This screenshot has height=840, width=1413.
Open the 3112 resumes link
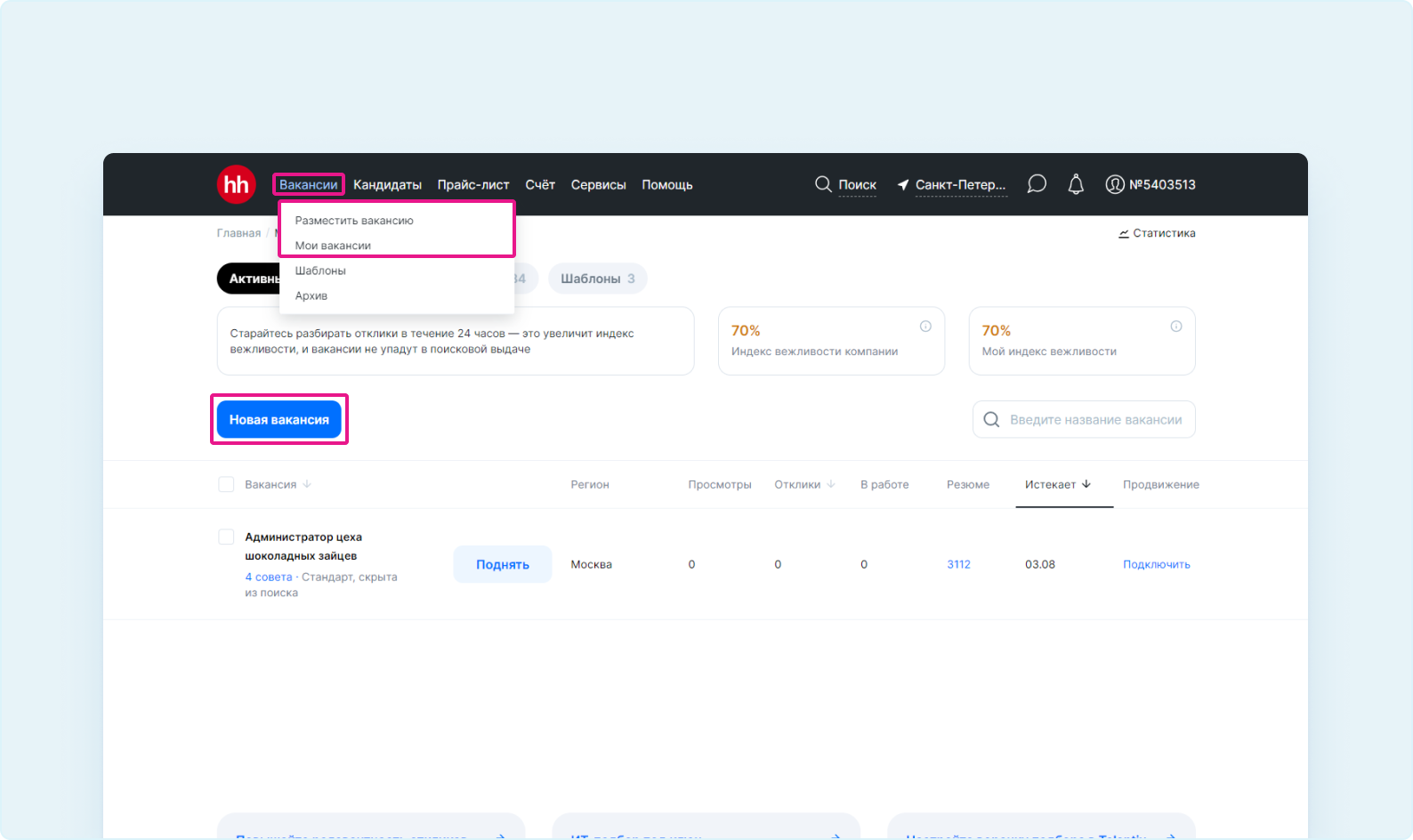click(x=958, y=564)
